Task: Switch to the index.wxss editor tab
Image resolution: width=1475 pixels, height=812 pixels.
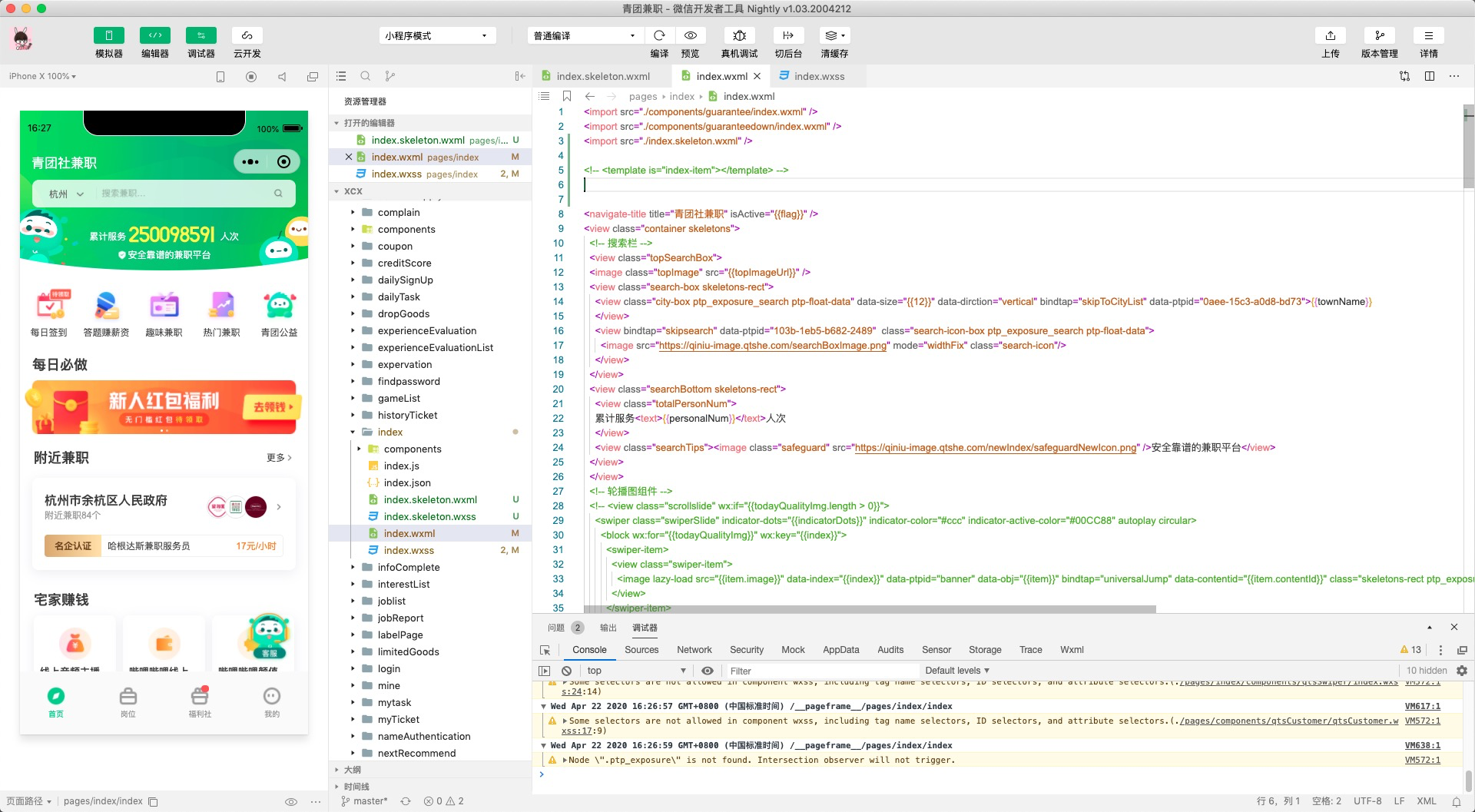Action: pyautogui.click(x=818, y=76)
